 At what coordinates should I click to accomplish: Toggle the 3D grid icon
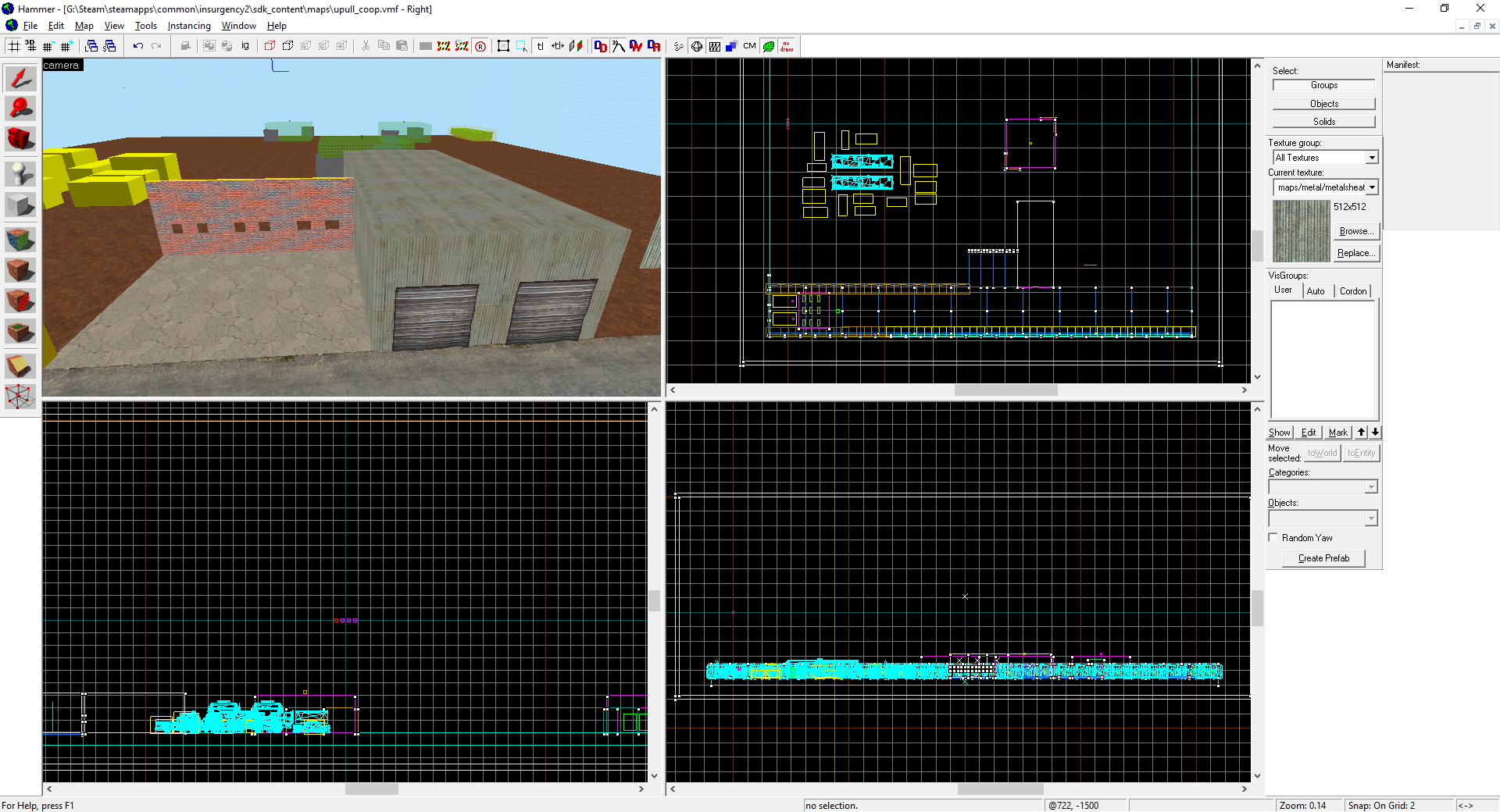point(30,46)
